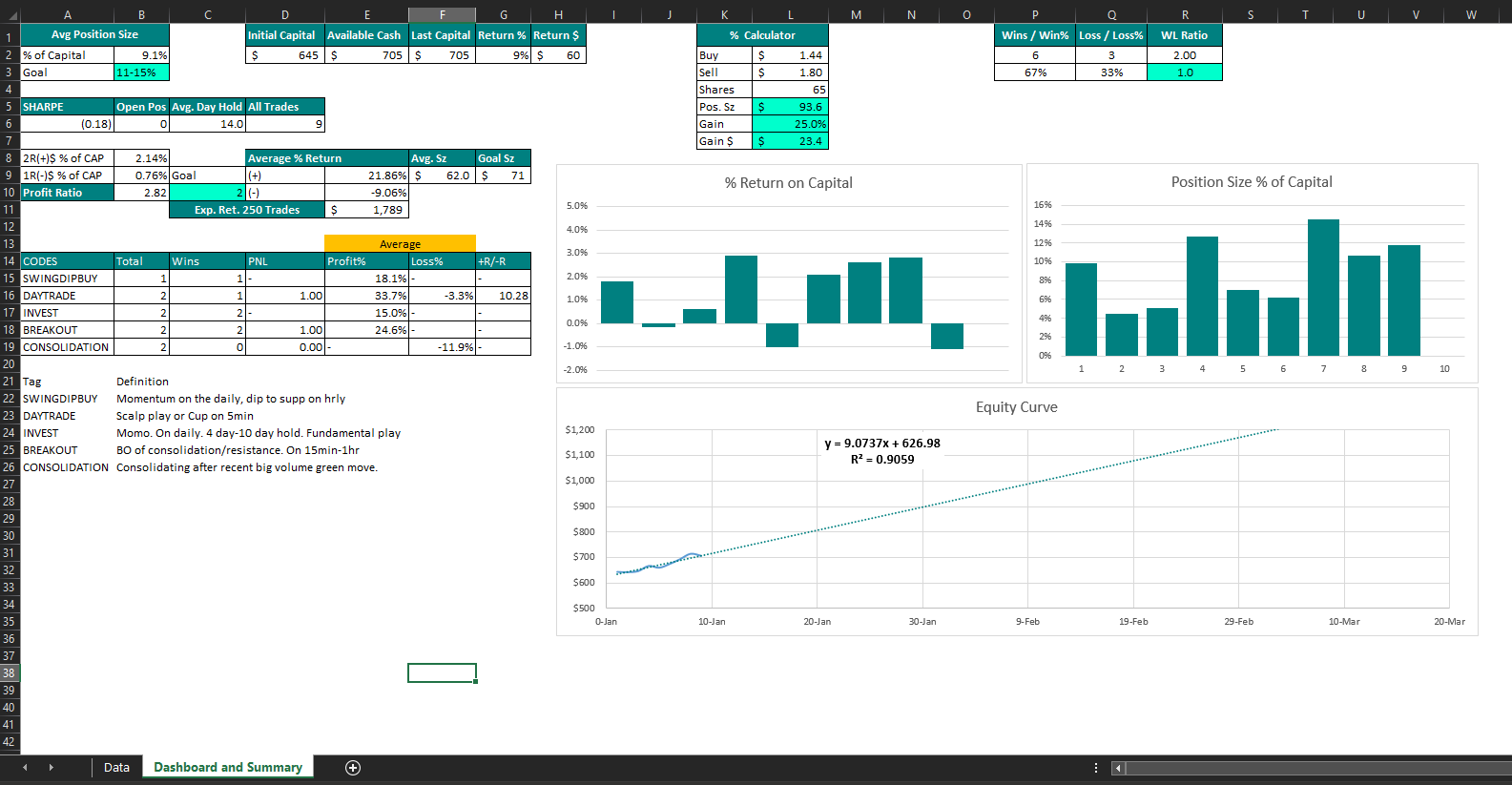Select row 38 header

coord(10,673)
